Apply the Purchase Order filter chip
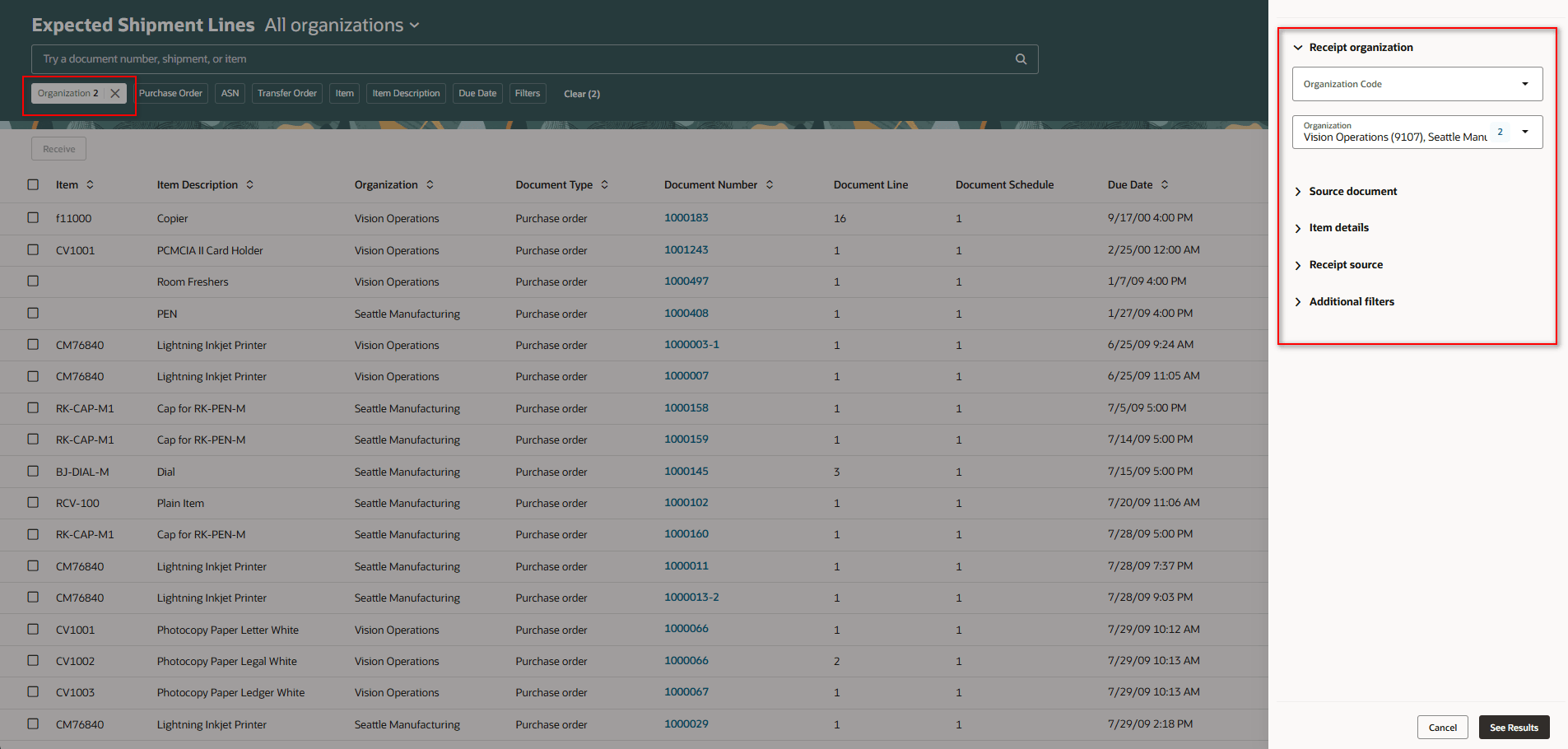The image size is (1568, 749). [170, 93]
